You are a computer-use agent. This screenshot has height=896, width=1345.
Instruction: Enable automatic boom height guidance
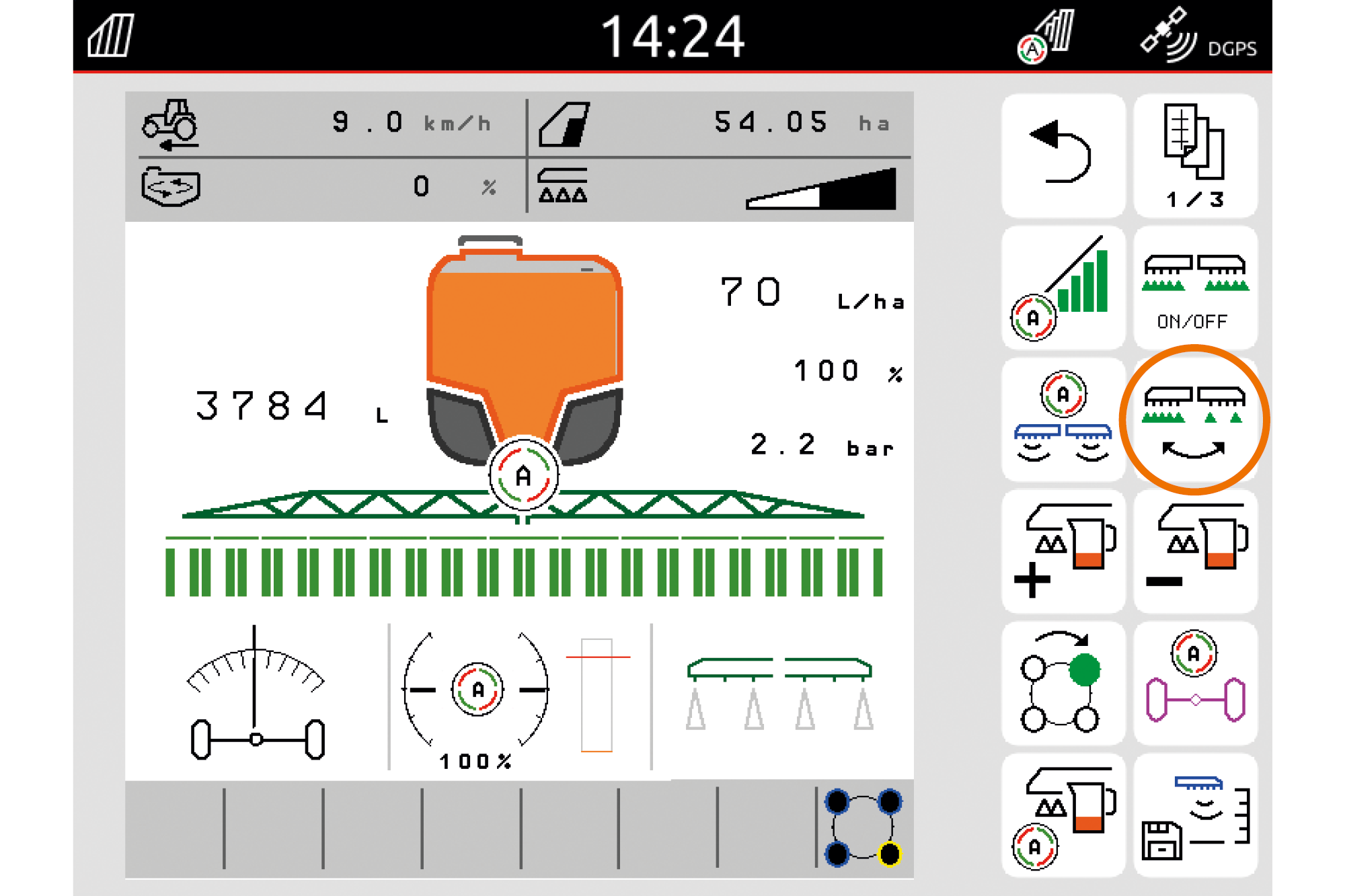[x=1063, y=419]
